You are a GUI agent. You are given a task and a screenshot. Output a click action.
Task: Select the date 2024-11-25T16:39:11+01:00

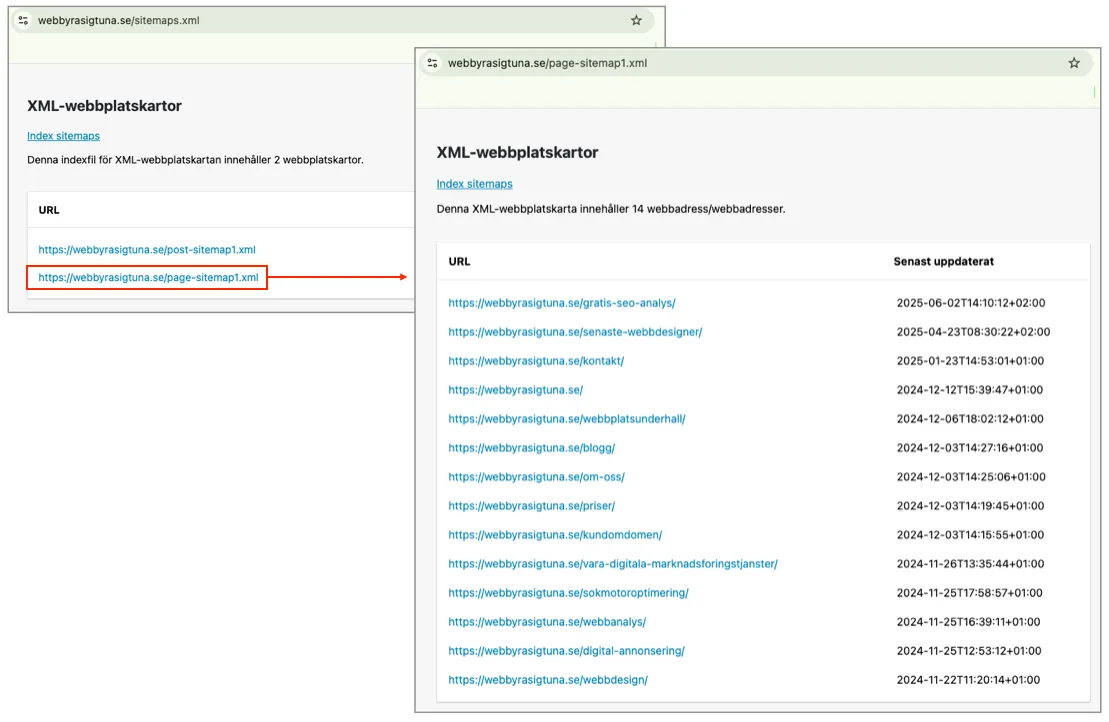click(x=968, y=622)
